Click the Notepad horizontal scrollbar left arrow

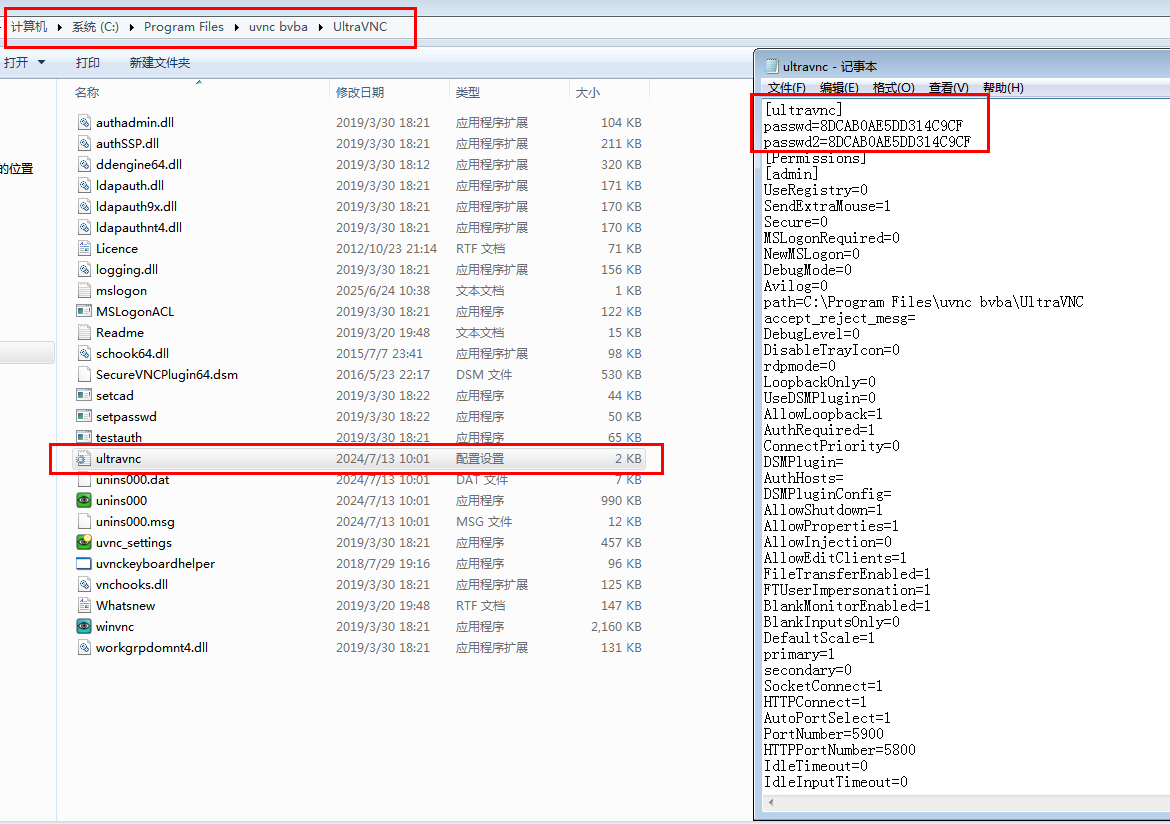pos(770,803)
